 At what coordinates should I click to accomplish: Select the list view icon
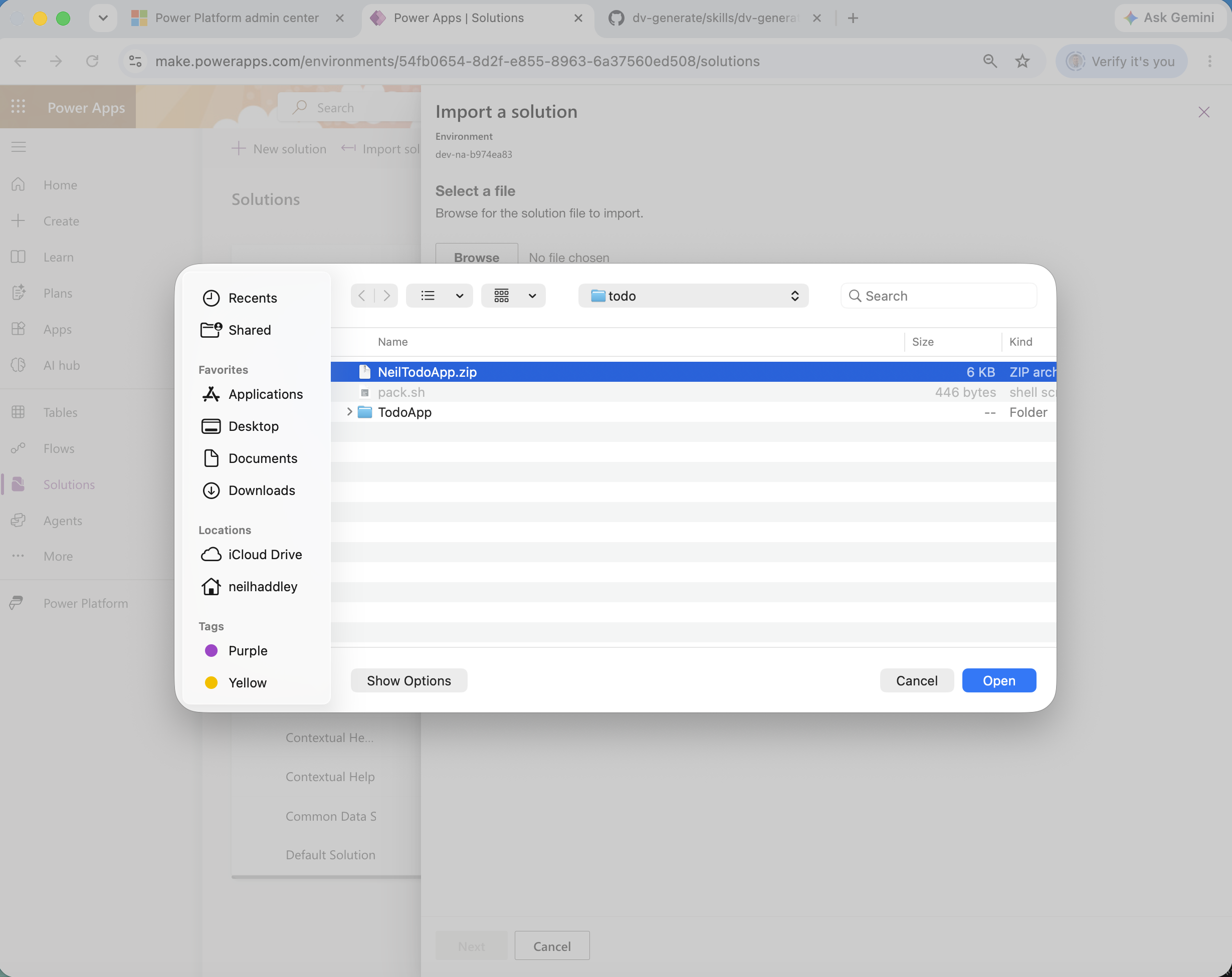pos(428,296)
